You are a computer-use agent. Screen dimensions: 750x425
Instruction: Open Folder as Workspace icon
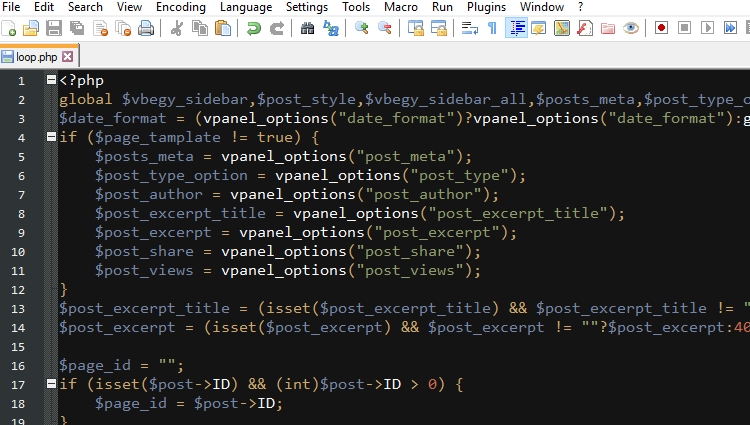coord(608,28)
